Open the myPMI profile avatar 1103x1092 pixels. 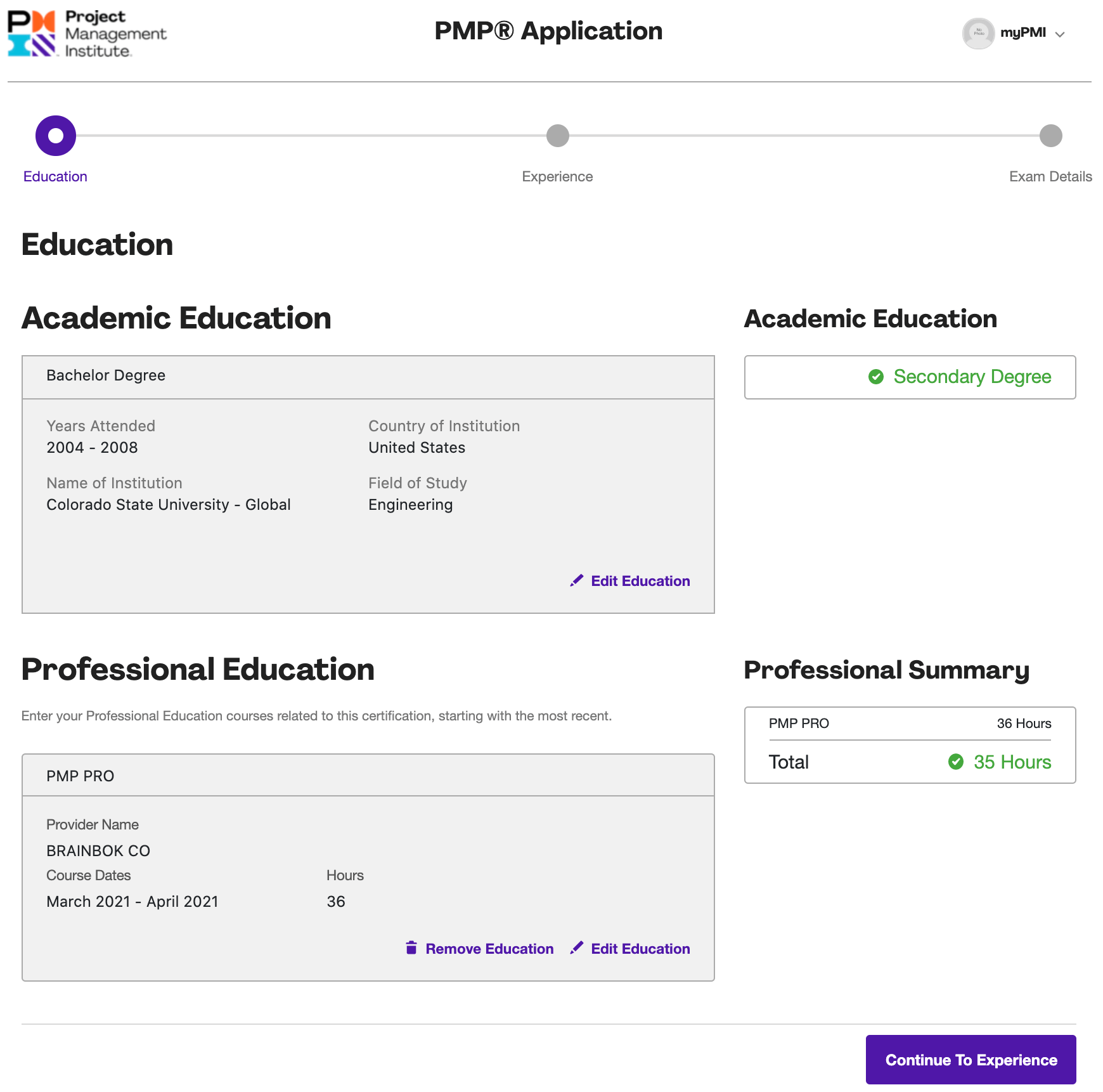pos(978,34)
